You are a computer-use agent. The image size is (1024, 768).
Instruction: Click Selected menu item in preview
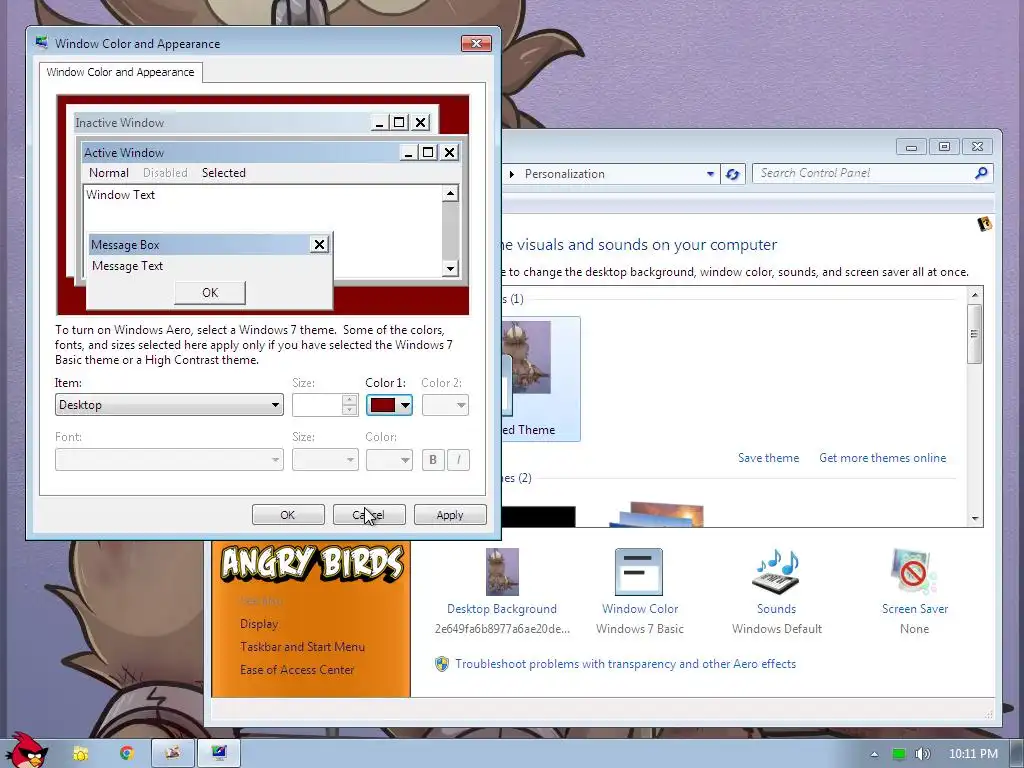223,173
